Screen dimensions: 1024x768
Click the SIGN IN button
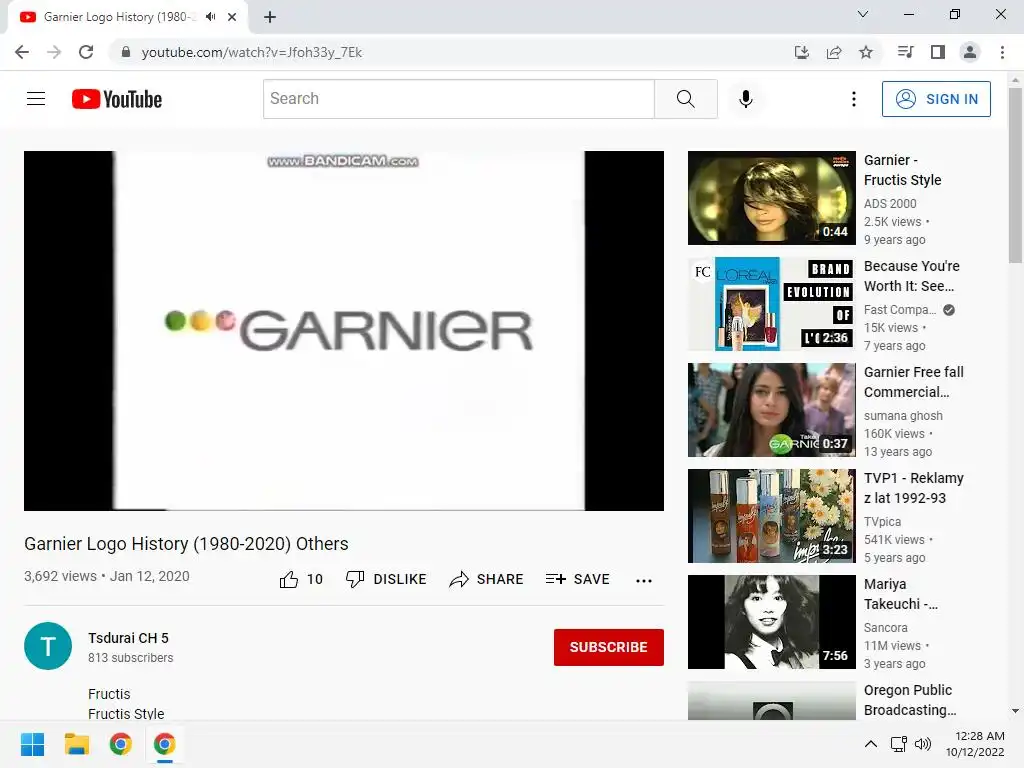(936, 99)
